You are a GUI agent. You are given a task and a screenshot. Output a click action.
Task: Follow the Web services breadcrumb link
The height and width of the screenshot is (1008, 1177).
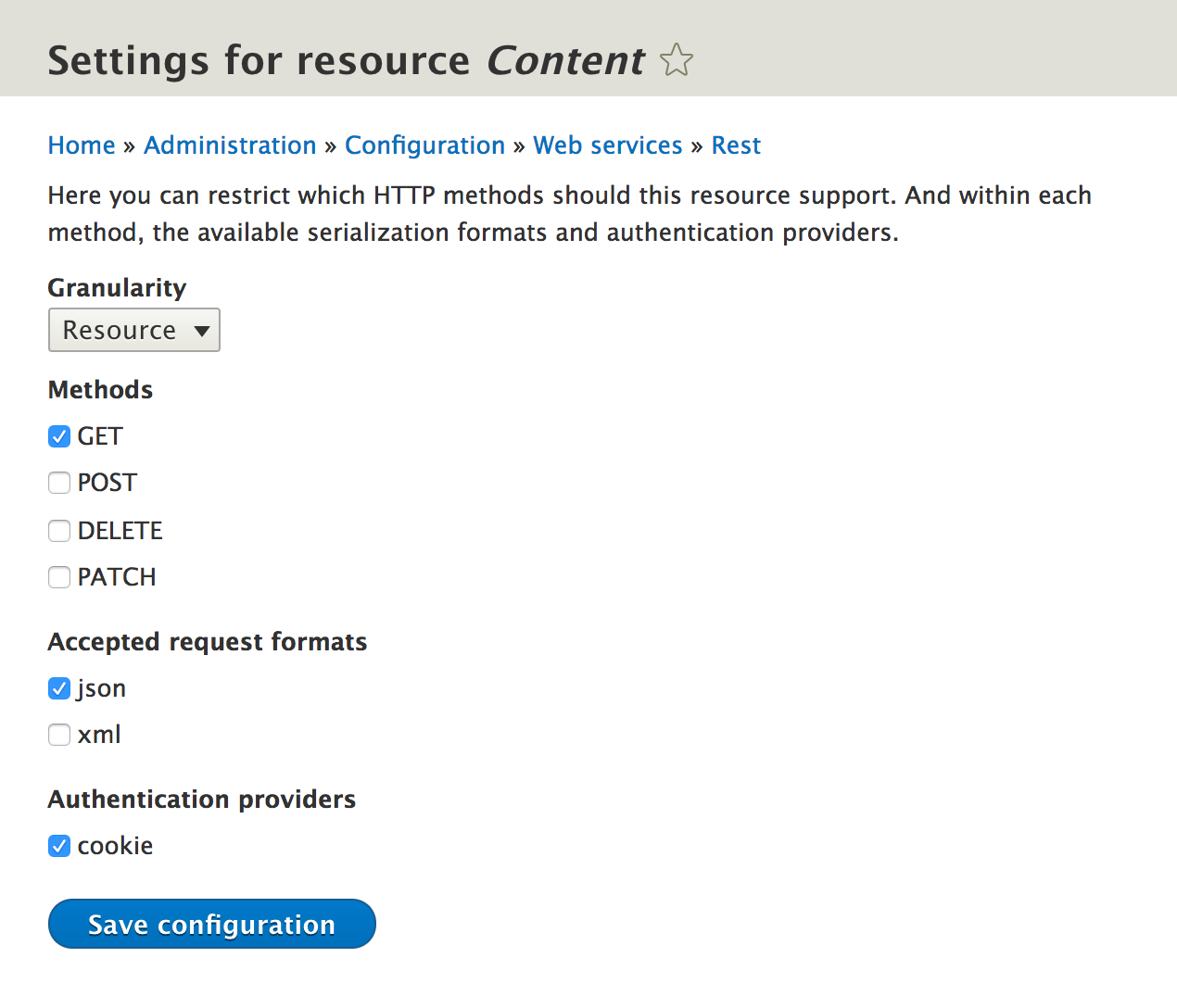(607, 145)
